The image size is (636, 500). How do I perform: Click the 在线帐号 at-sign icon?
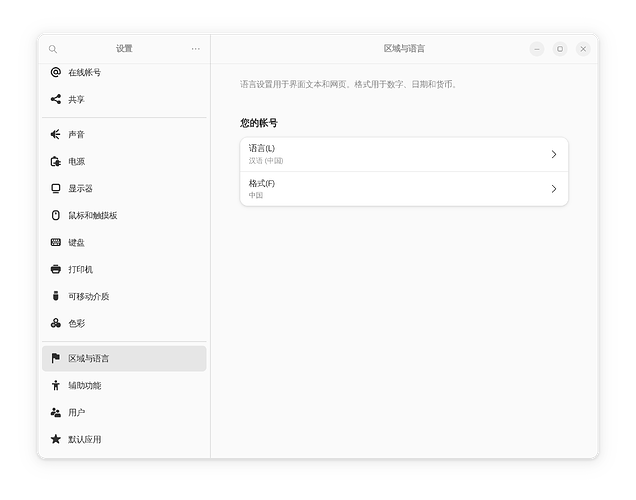(x=56, y=72)
